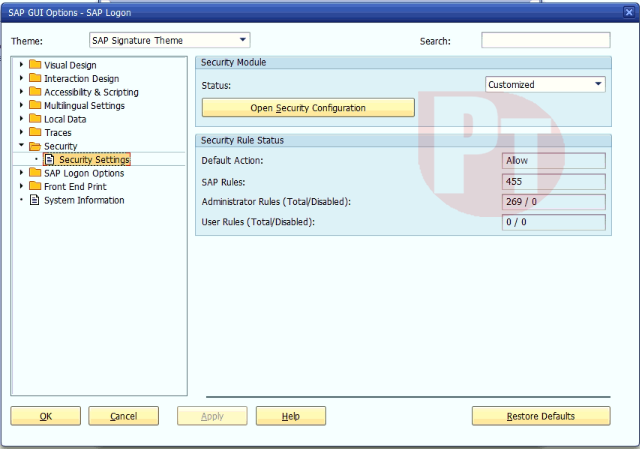The width and height of the screenshot is (640, 449).
Task: Click the Traces folder icon
Action: tap(35, 132)
